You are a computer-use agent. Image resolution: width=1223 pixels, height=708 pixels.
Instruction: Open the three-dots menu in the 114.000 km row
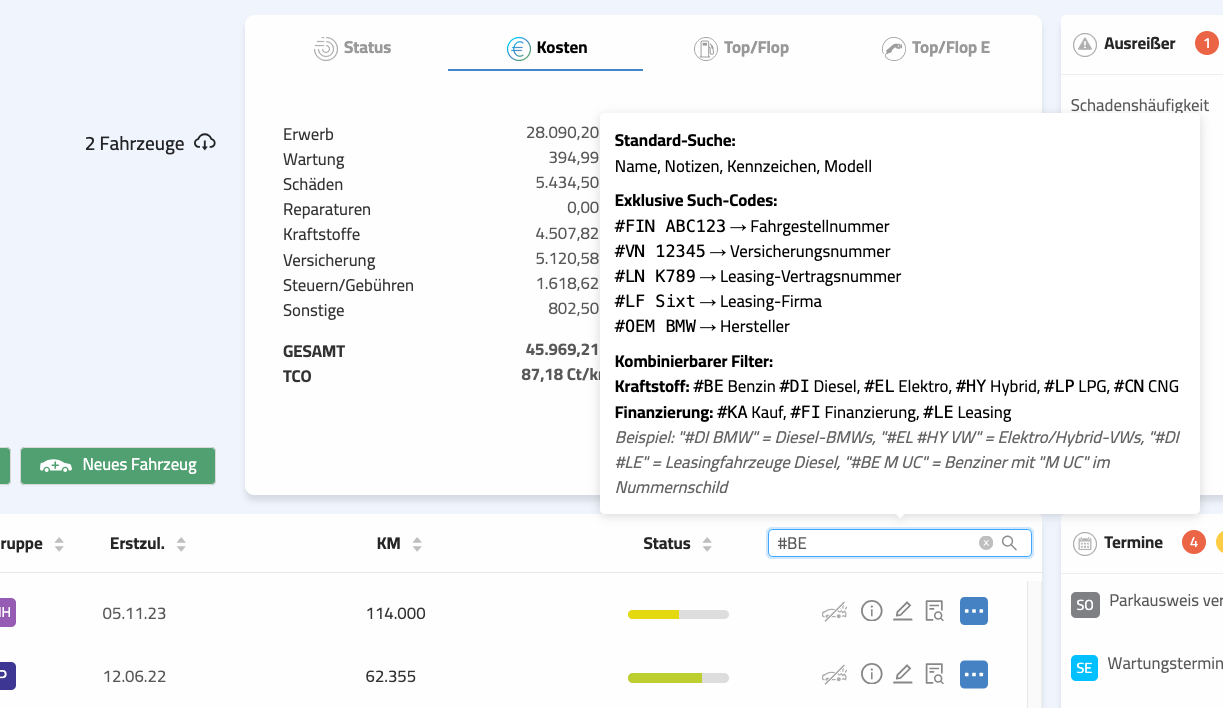pyautogui.click(x=974, y=611)
